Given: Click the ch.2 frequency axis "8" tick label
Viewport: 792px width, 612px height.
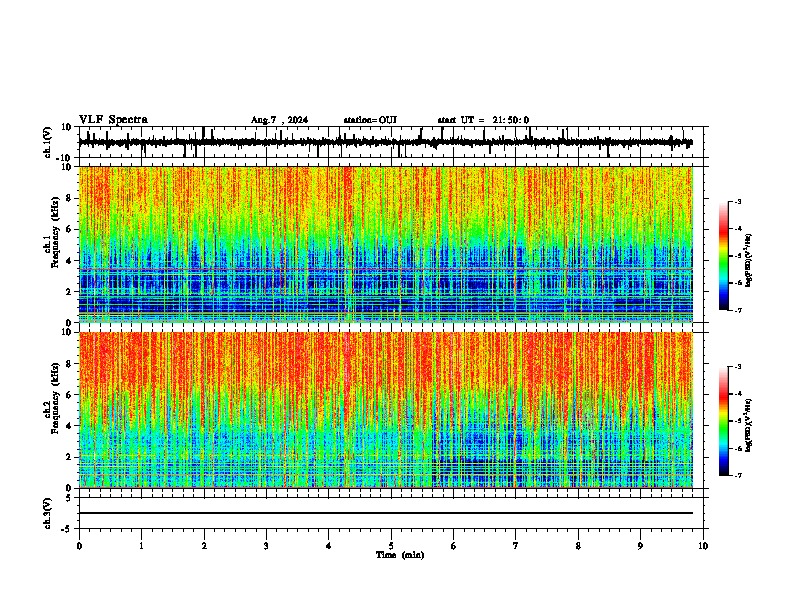Looking at the screenshot, I should 69,364.
